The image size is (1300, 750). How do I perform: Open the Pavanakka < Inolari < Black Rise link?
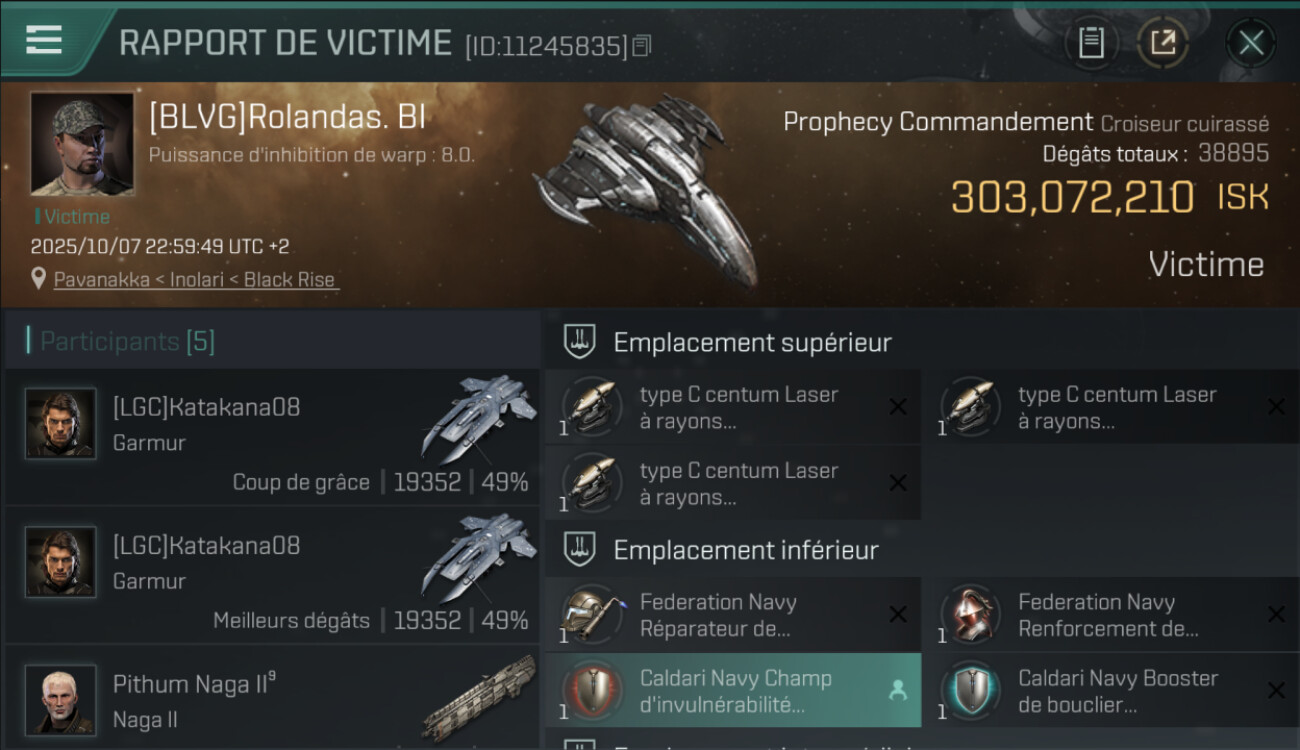[x=196, y=280]
